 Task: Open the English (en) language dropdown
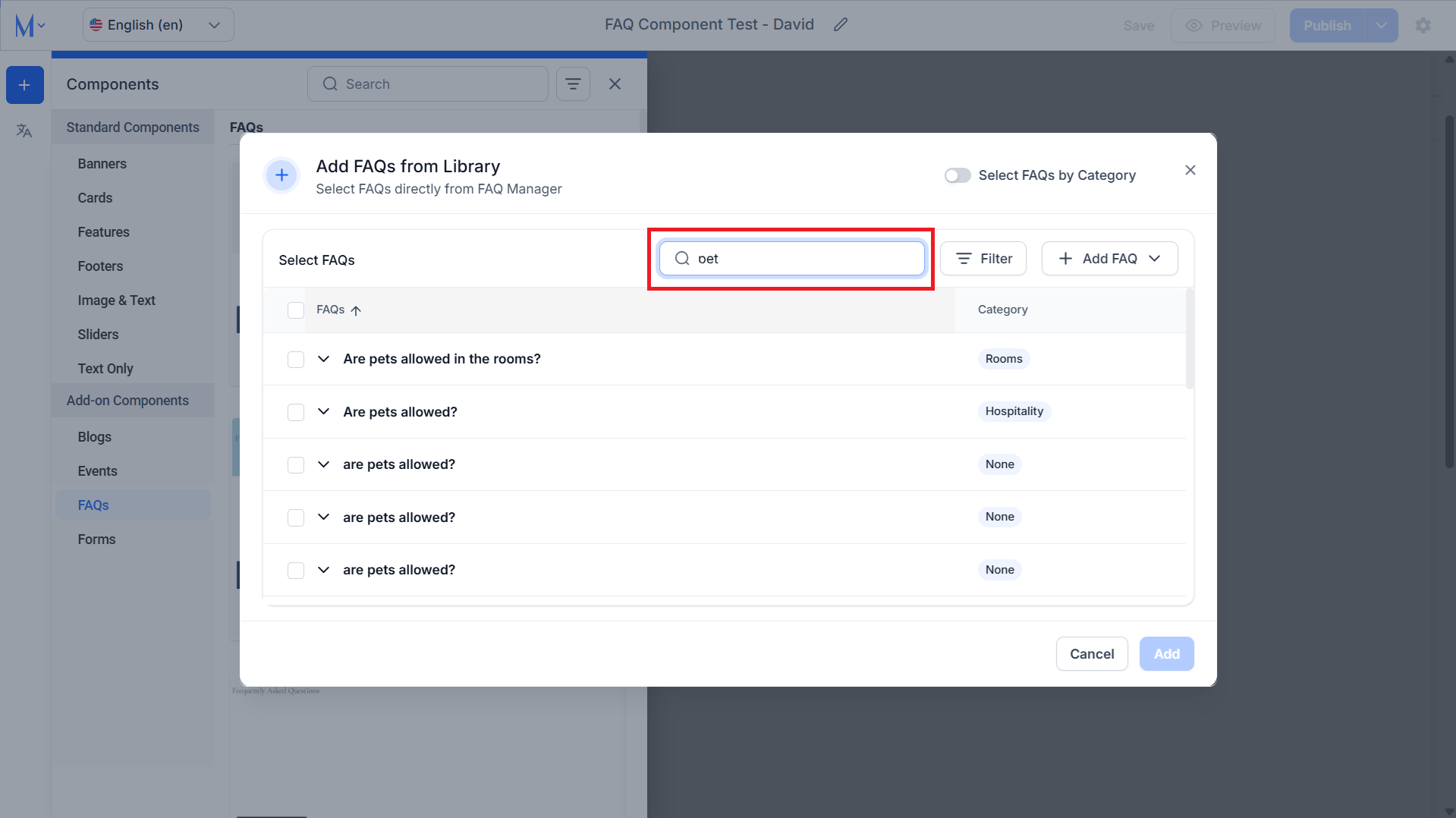158,25
